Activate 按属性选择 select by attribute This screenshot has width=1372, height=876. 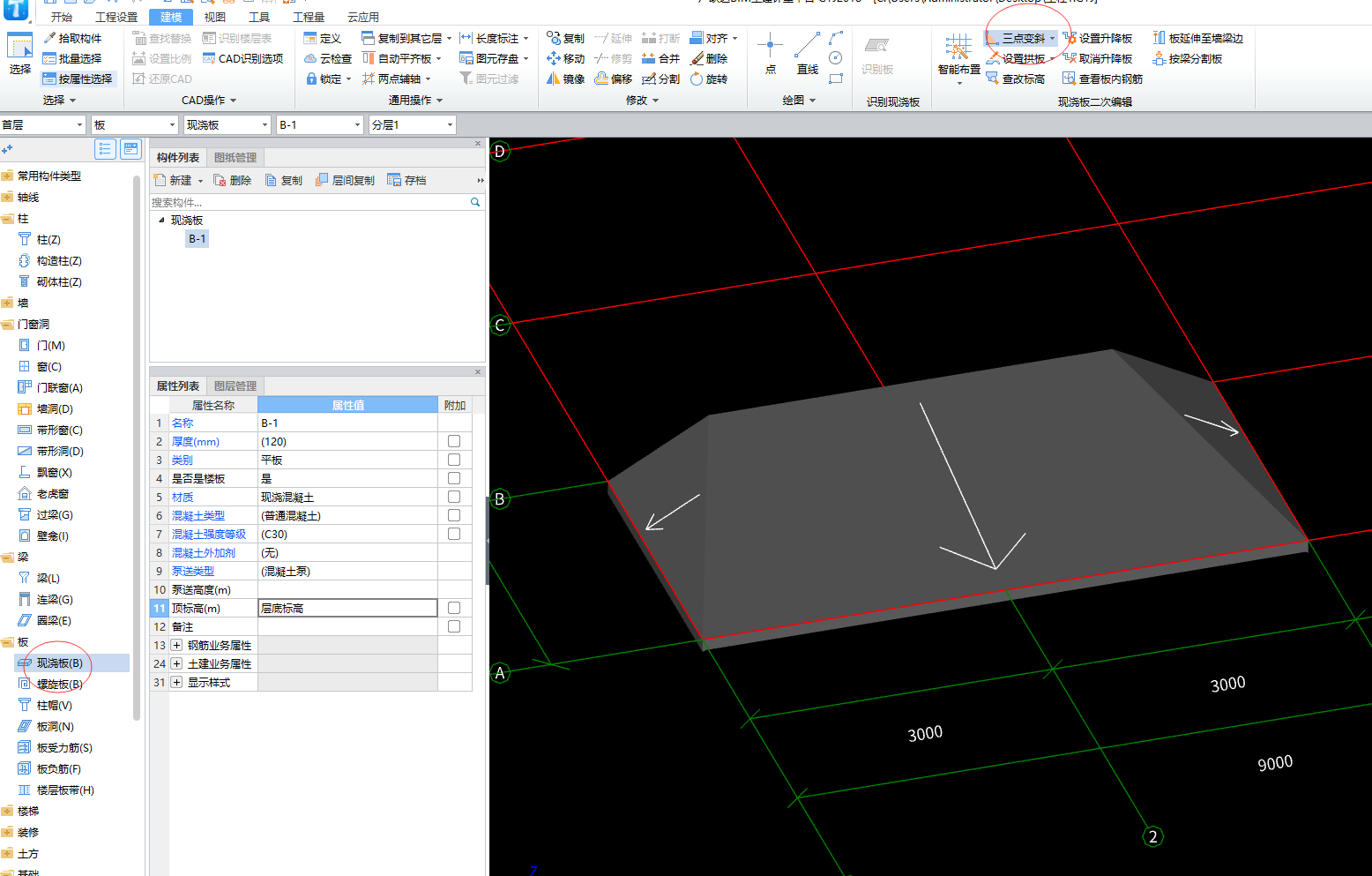coord(78,79)
